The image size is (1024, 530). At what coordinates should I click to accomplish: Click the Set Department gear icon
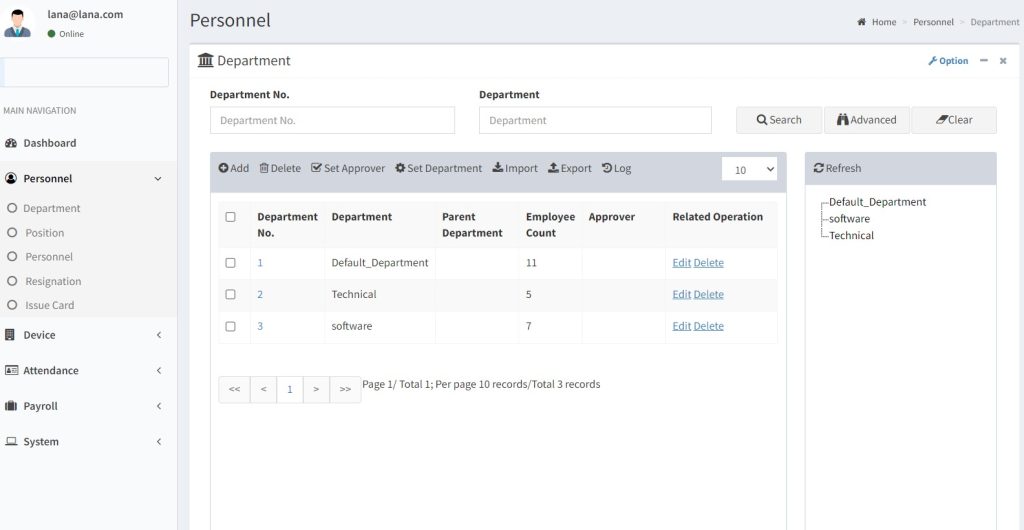click(400, 168)
